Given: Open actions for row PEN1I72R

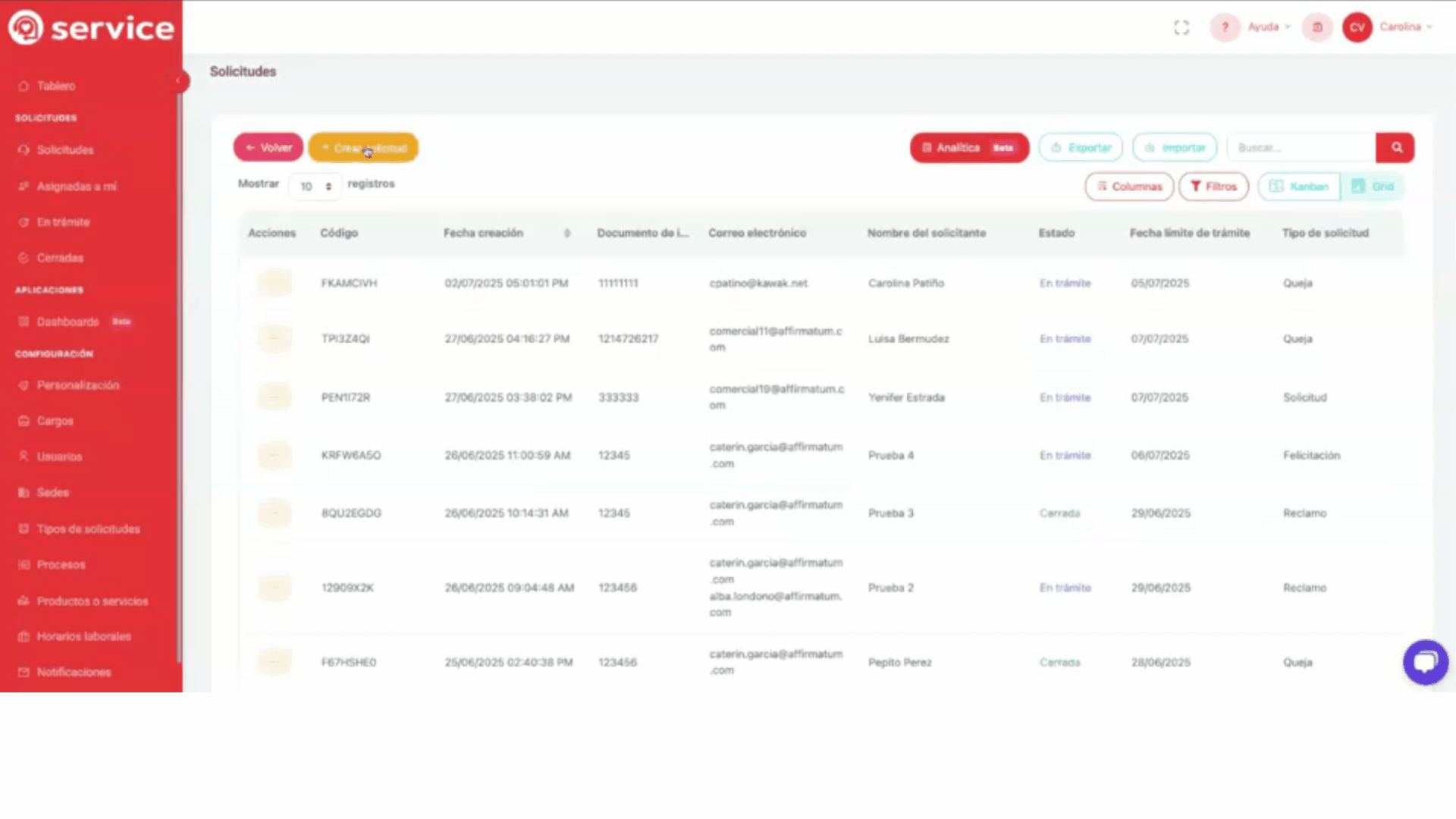Looking at the screenshot, I should coord(275,397).
